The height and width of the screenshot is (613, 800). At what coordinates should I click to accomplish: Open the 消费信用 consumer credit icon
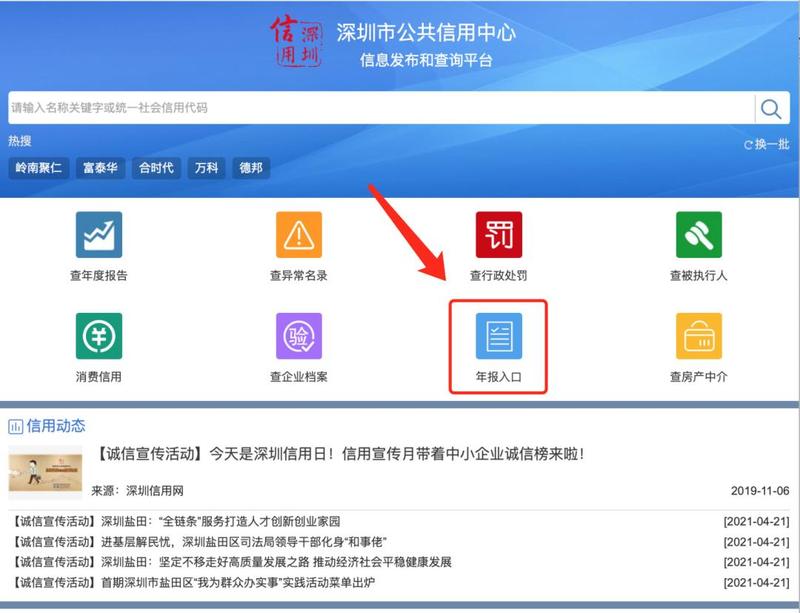coord(99,337)
